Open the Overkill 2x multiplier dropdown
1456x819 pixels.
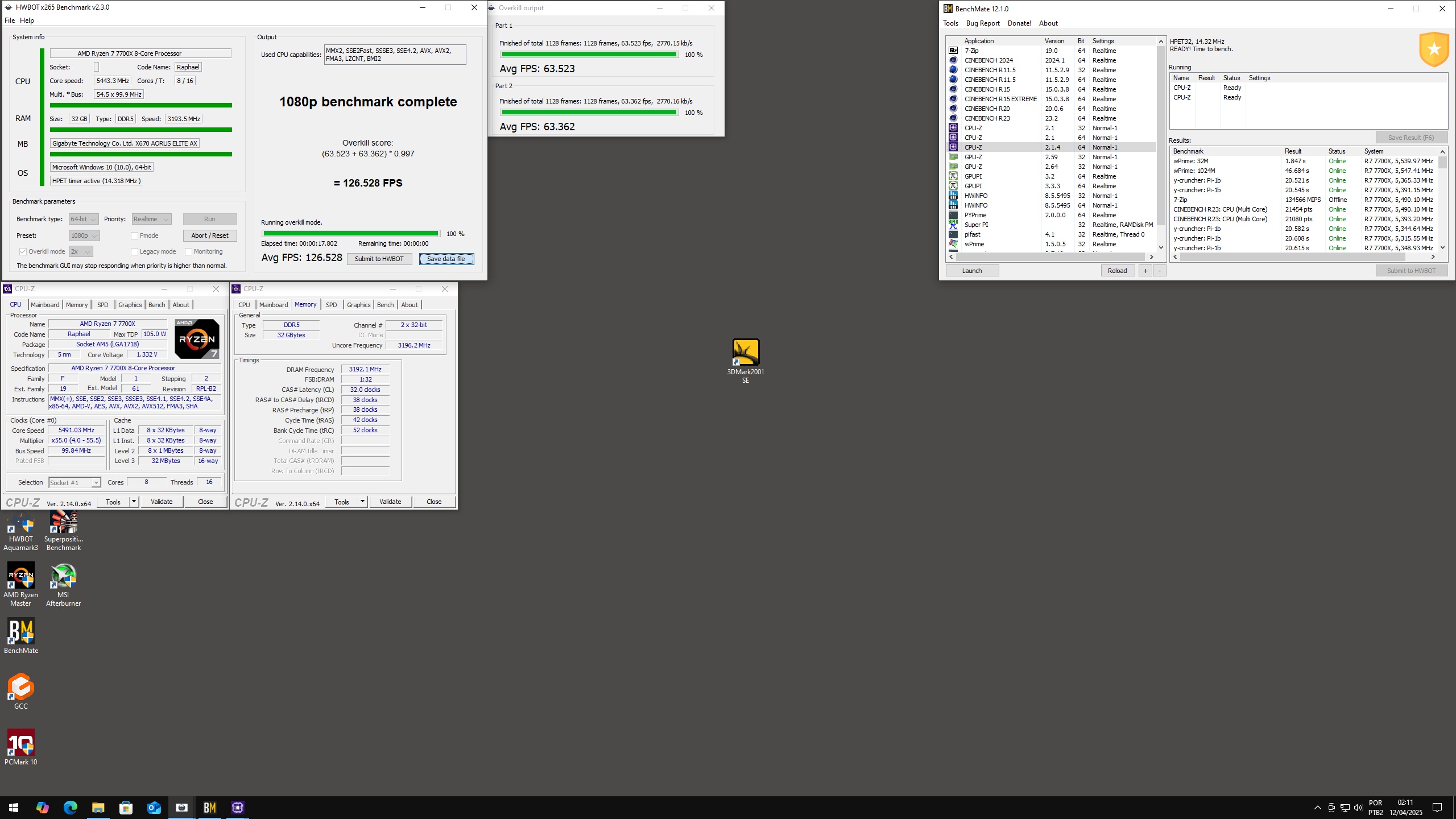(x=81, y=251)
